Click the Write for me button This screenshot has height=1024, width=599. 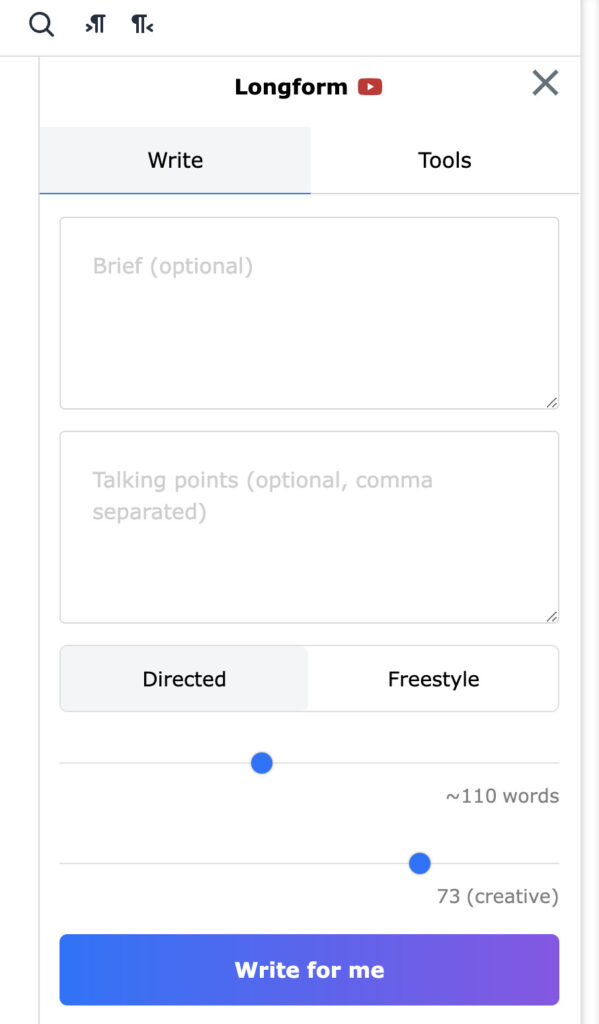coord(309,969)
